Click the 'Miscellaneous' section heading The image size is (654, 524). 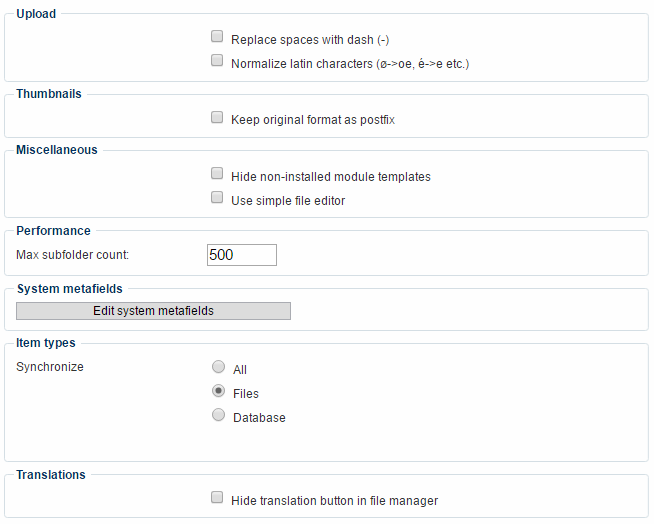57,150
